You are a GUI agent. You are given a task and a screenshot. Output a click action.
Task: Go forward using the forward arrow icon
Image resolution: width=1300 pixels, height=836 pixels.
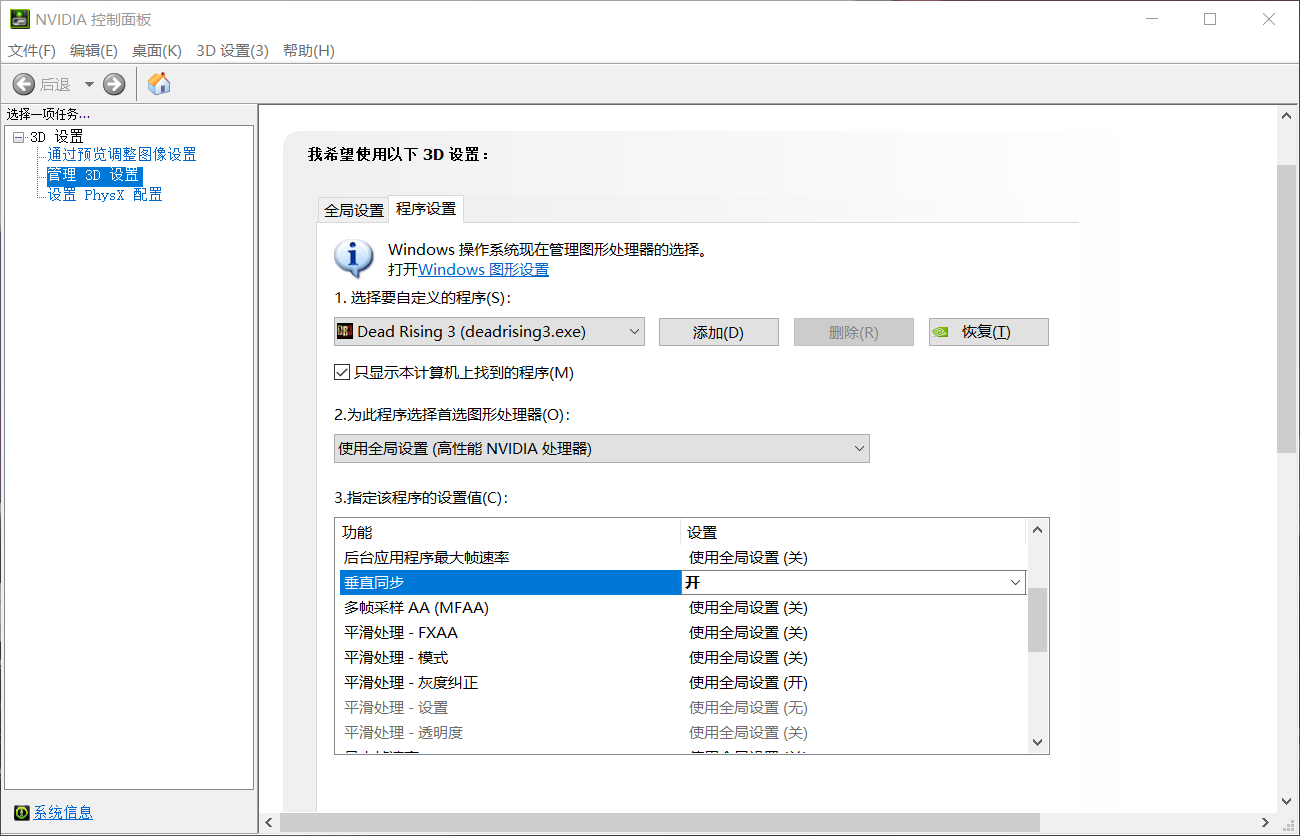(114, 84)
